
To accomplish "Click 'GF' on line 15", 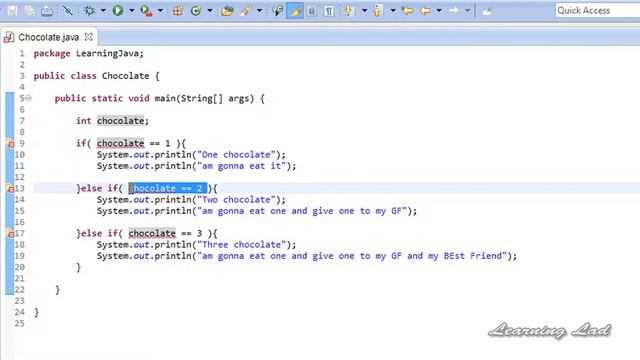I will click(x=396, y=211).
